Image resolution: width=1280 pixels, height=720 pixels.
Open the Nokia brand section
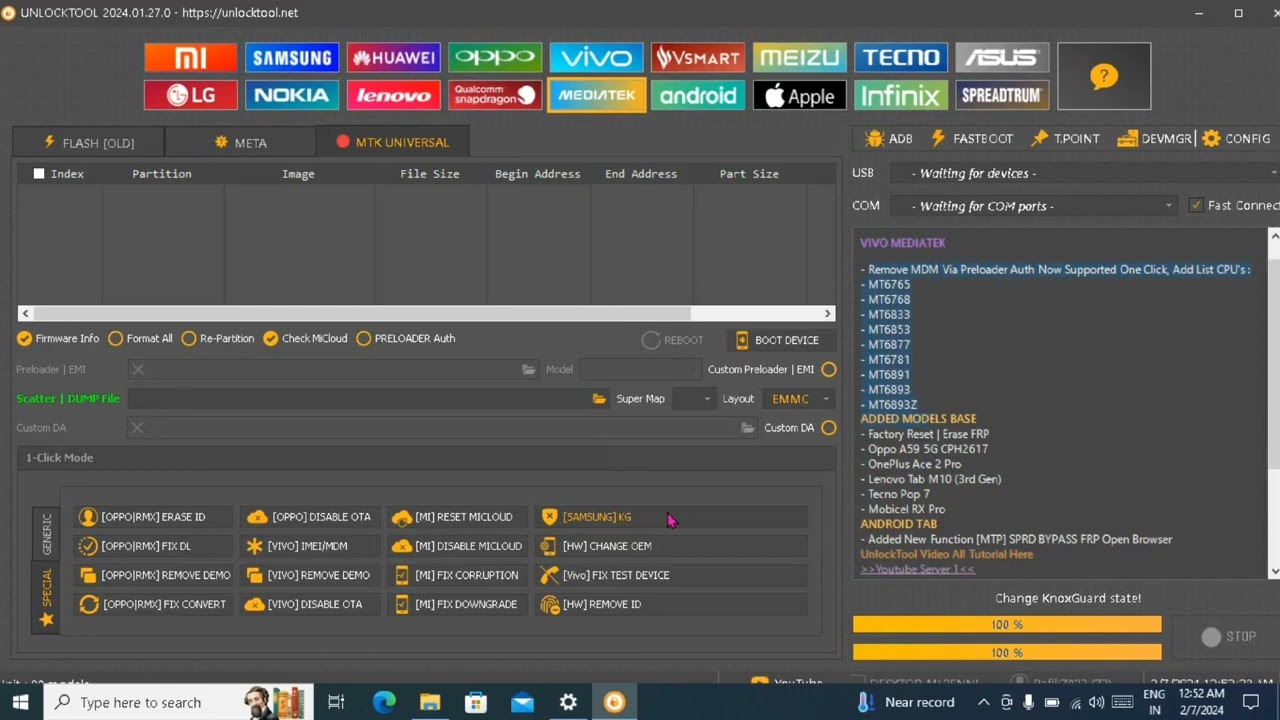coord(292,95)
